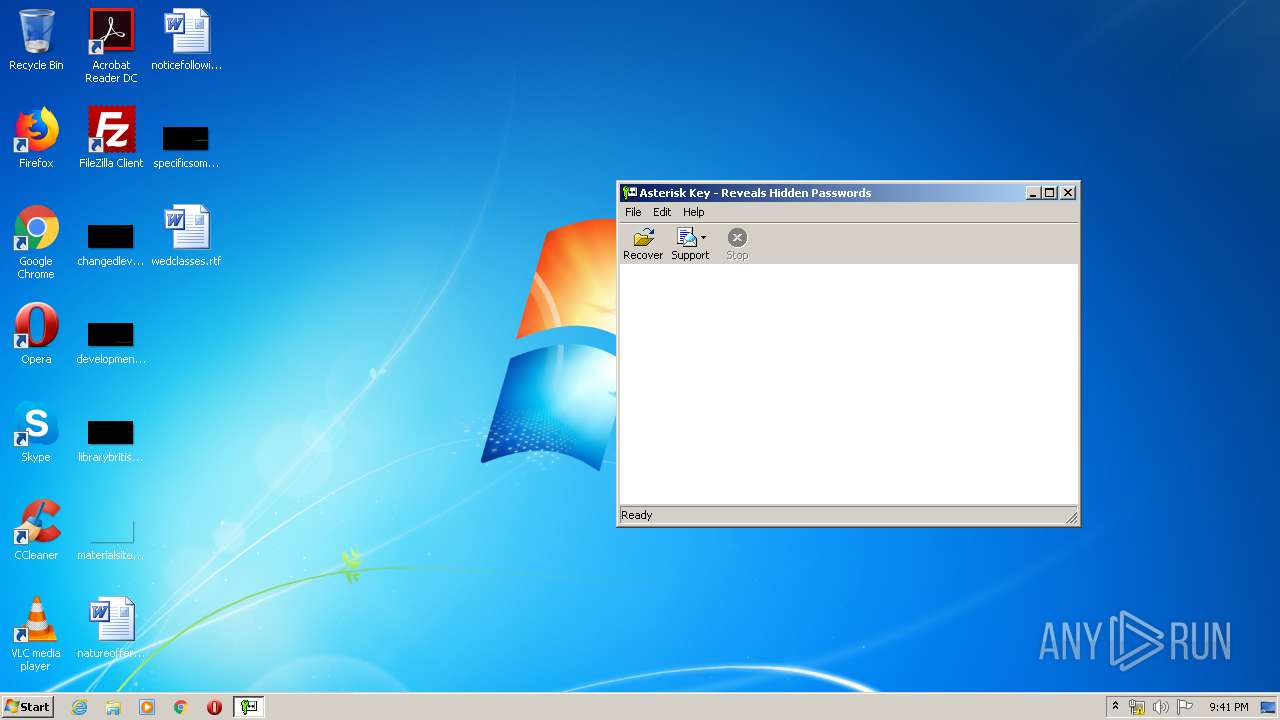The width and height of the screenshot is (1280, 720).
Task: Open the Start menu
Action: click(x=28, y=706)
